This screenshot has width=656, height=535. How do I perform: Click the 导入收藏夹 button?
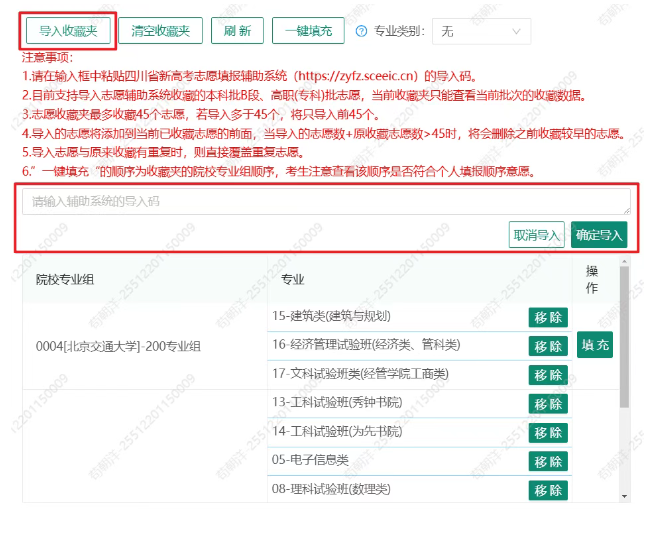tap(68, 31)
